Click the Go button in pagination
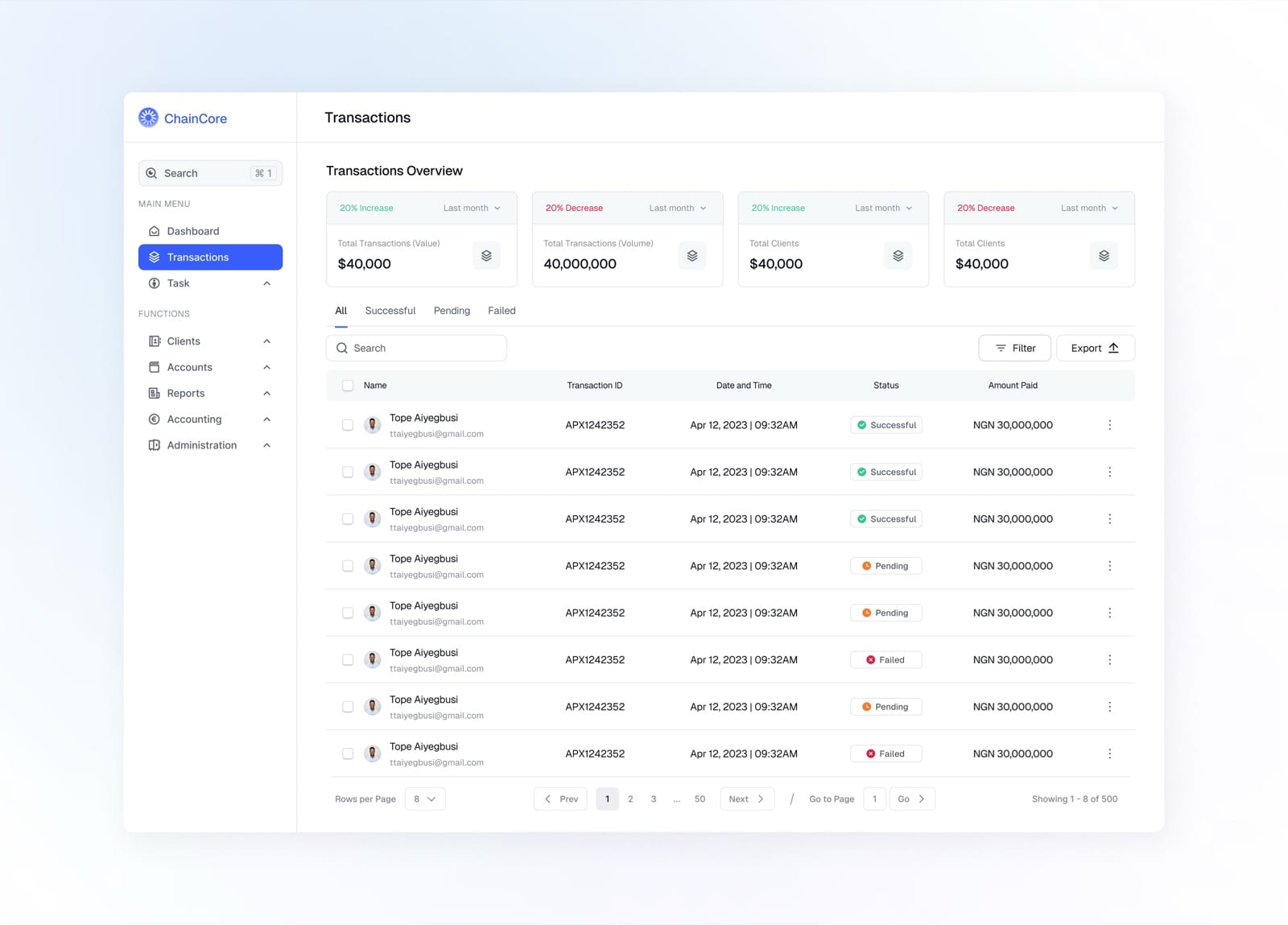The image size is (1288, 925). coord(912,799)
